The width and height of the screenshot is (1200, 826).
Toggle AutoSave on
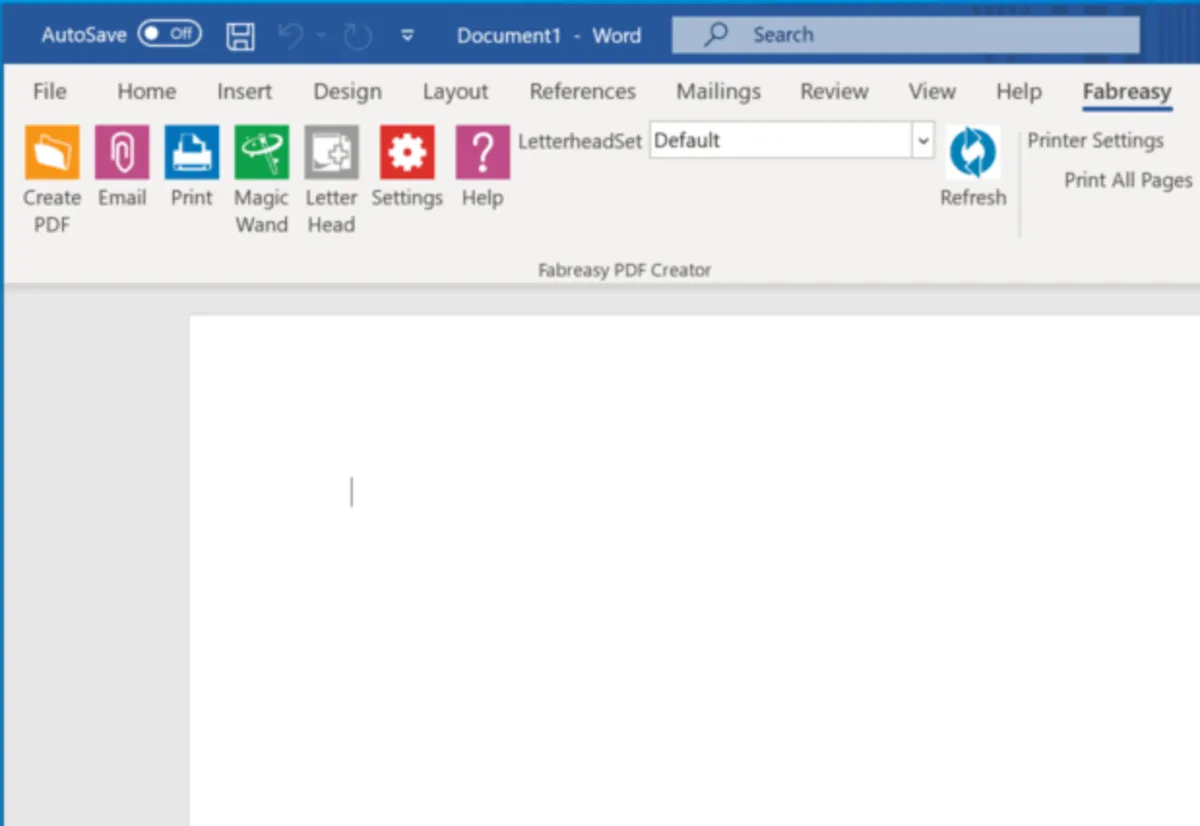pyautogui.click(x=170, y=33)
